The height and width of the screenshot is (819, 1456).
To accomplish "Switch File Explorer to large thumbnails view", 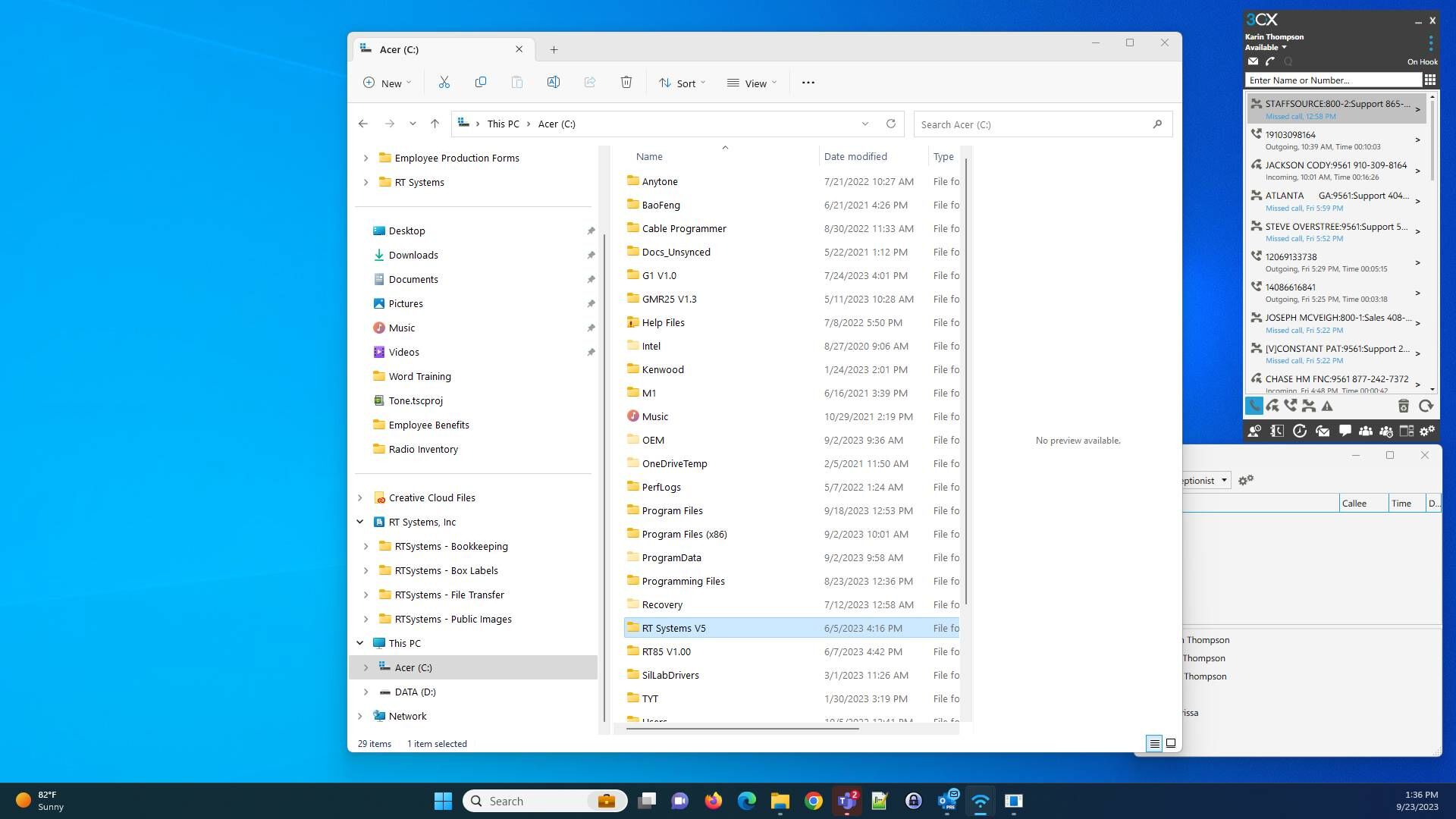I will pos(1171,743).
